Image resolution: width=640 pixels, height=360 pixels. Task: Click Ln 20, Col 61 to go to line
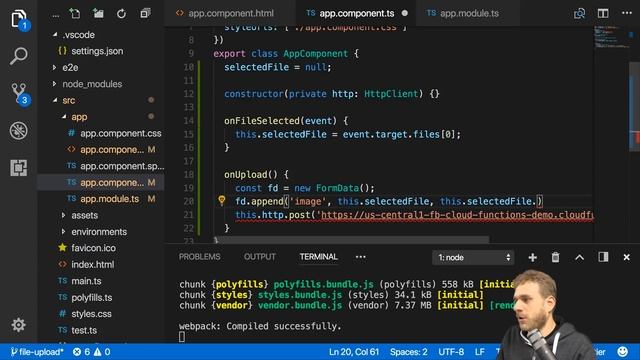[x=354, y=351]
